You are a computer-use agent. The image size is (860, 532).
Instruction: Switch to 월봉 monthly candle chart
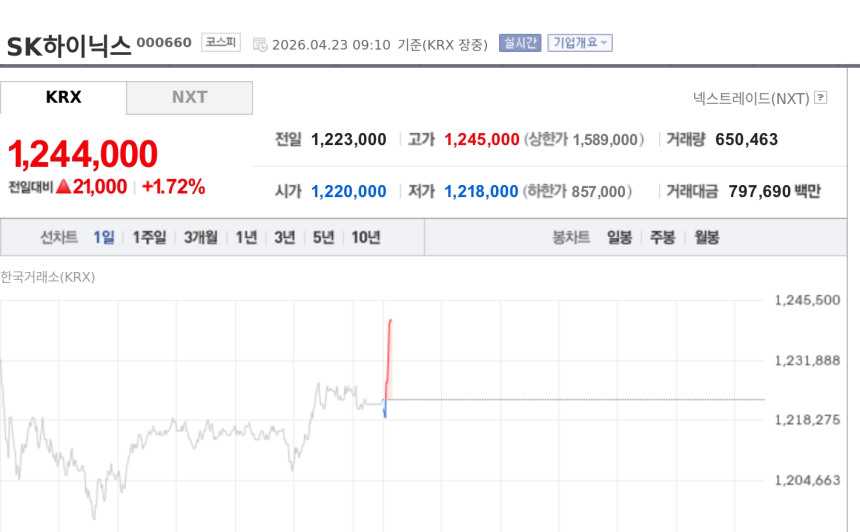[707, 238]
